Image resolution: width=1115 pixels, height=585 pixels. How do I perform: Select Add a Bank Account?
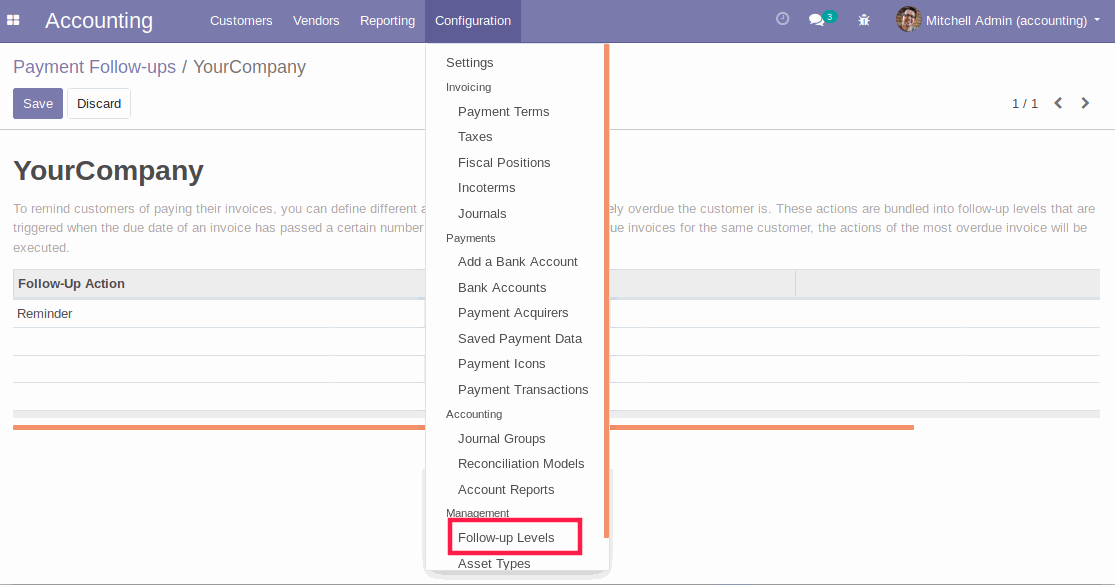(x=518, y=262)
